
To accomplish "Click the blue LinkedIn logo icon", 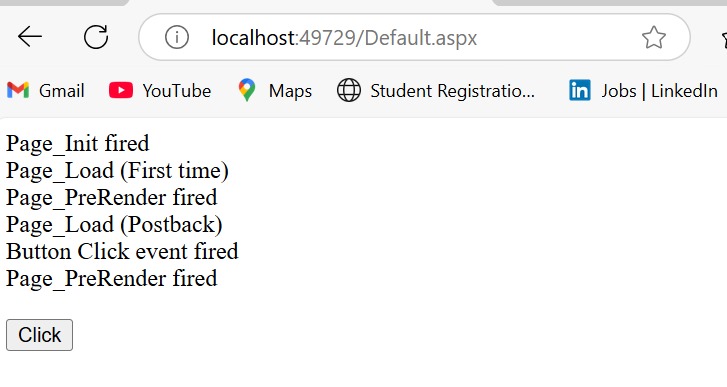I will pyautogui.click(x=580, y=90).
